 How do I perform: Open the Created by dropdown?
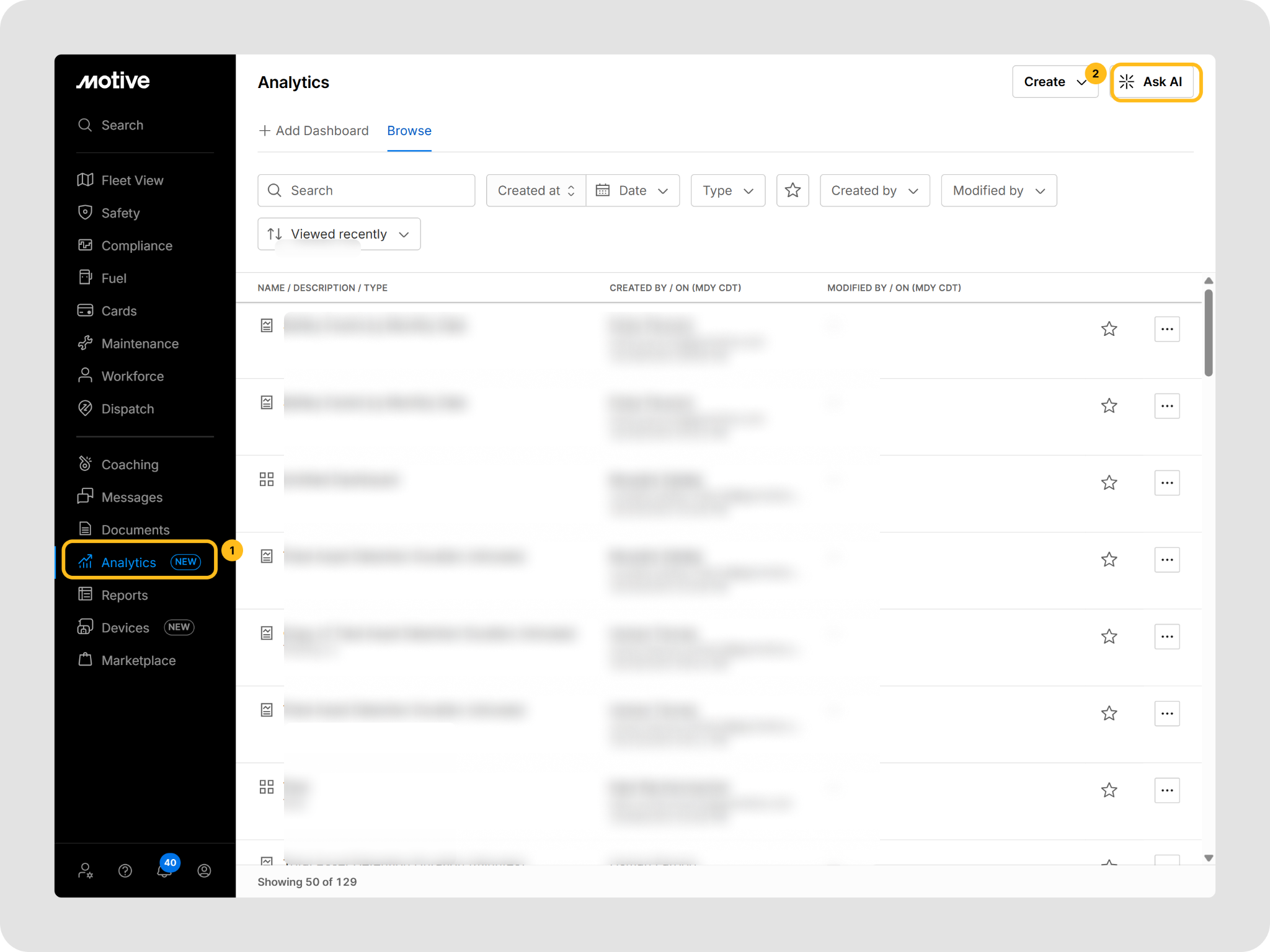pyautogui.click(x=874, y=190)
